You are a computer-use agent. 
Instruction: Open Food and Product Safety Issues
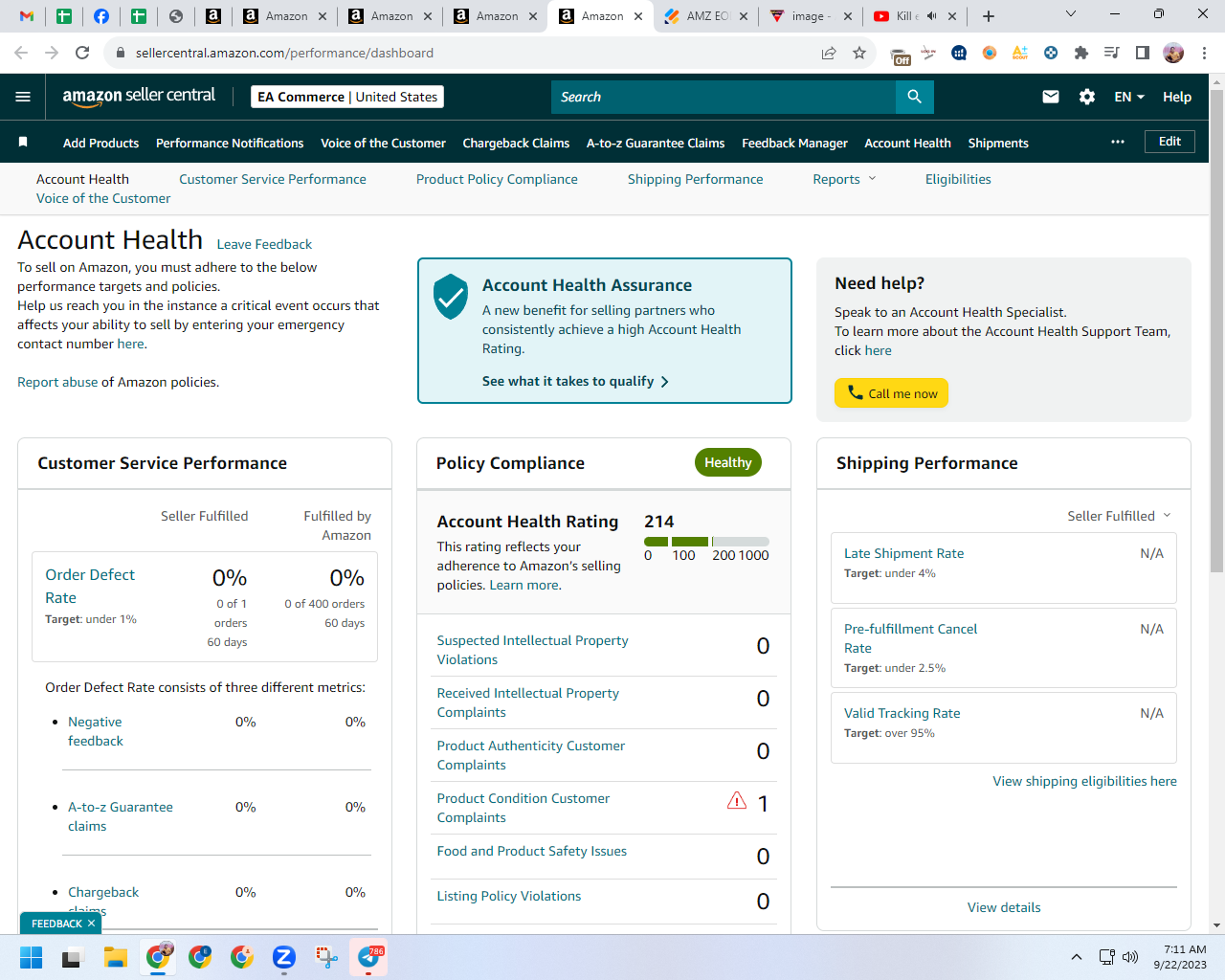tap(531, 851)
